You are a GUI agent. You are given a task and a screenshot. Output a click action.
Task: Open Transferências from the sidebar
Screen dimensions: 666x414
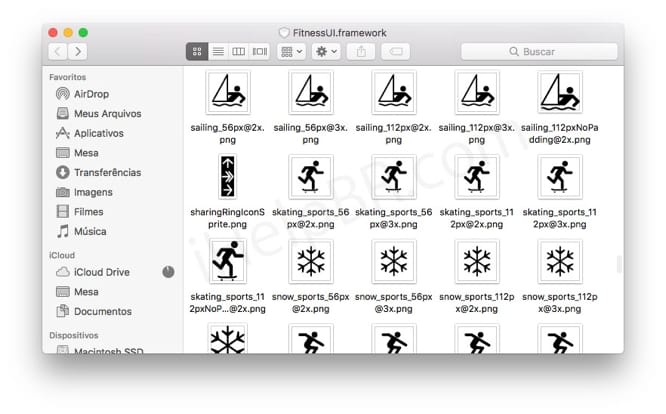tap(107, 172)
